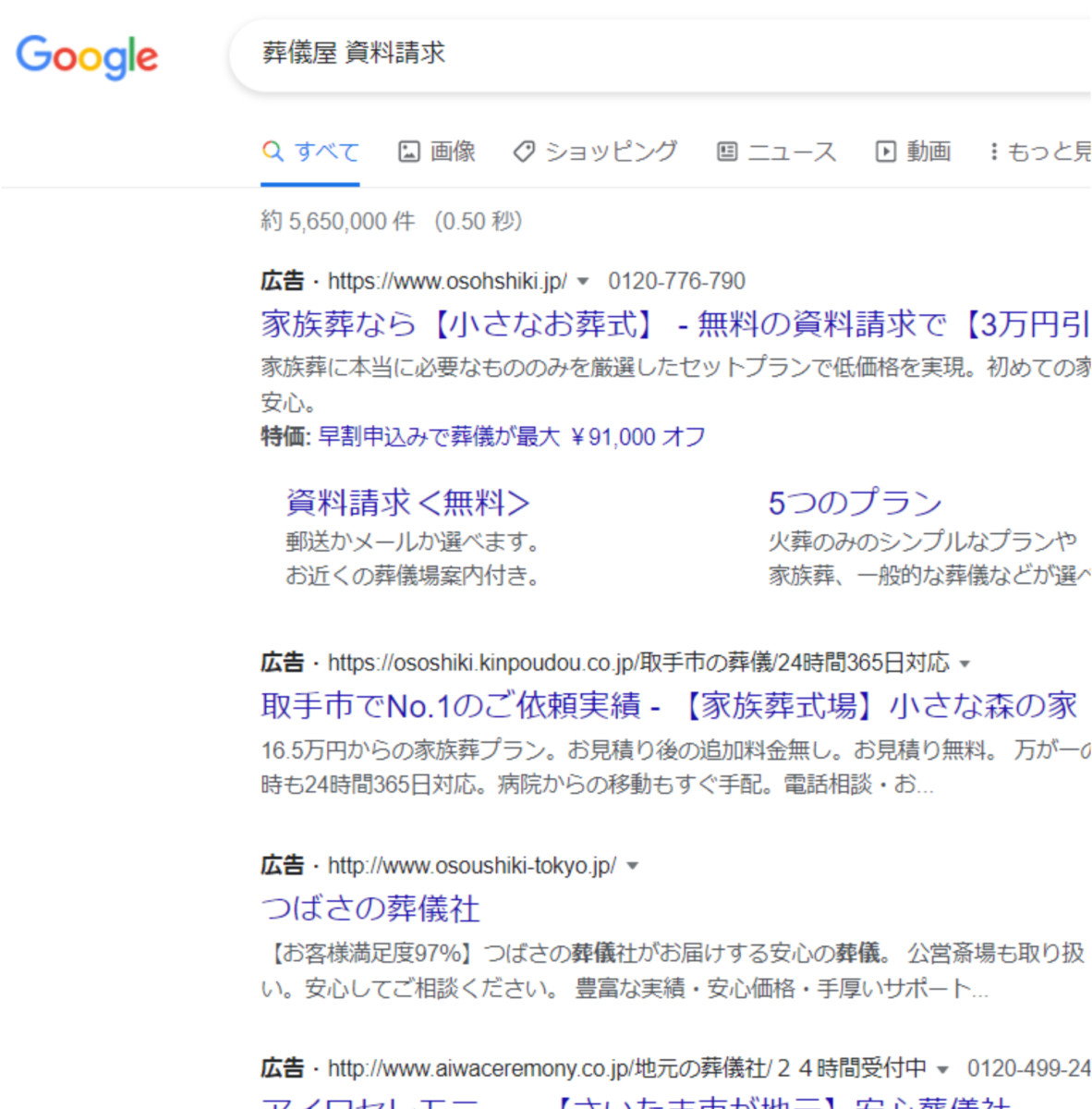Click the three-dot もっと見る icon
Screen dimensions: 1092x1109
pos(994,152)
